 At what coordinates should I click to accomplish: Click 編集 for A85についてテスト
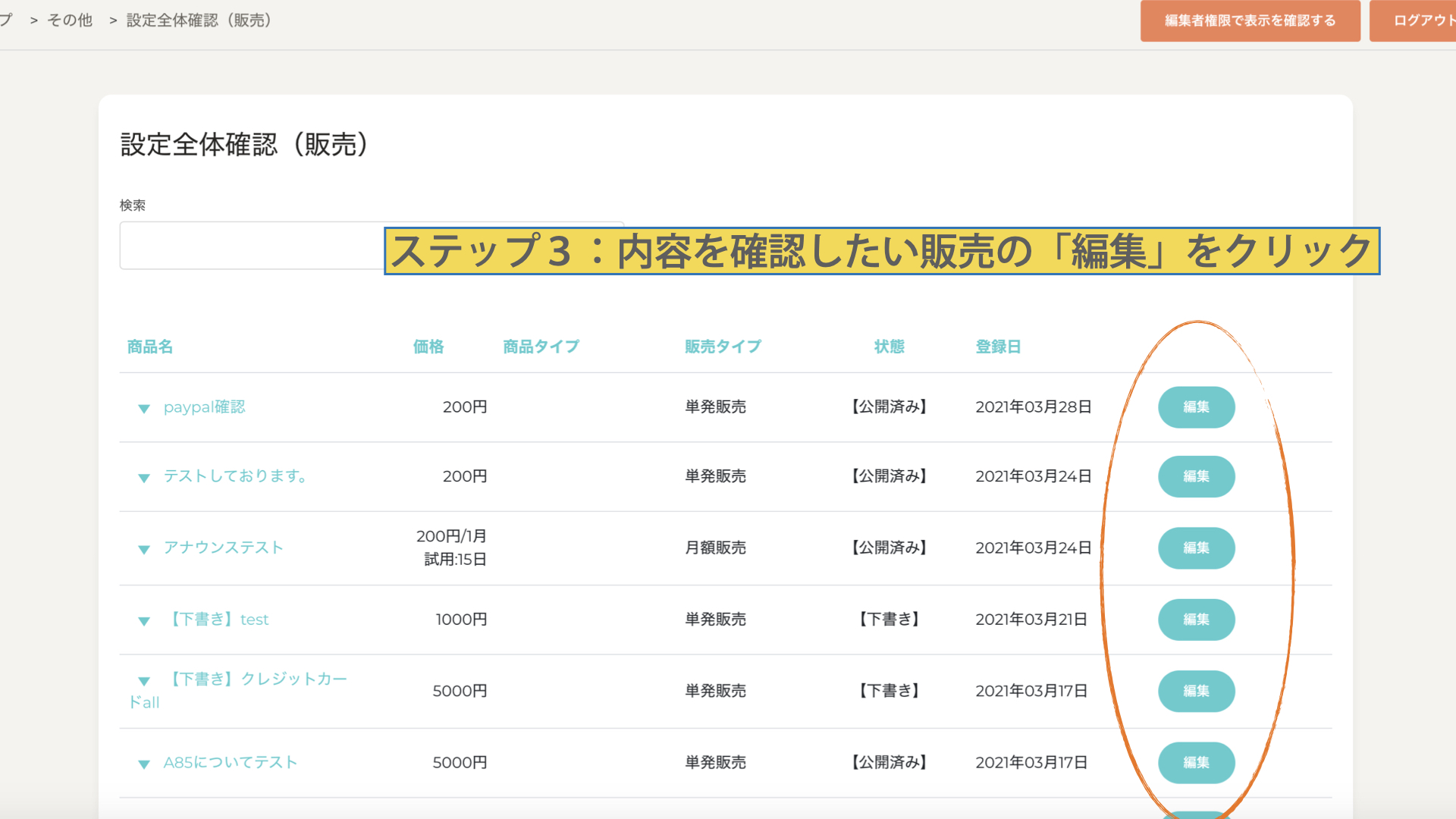click(x=1196, y=762)
